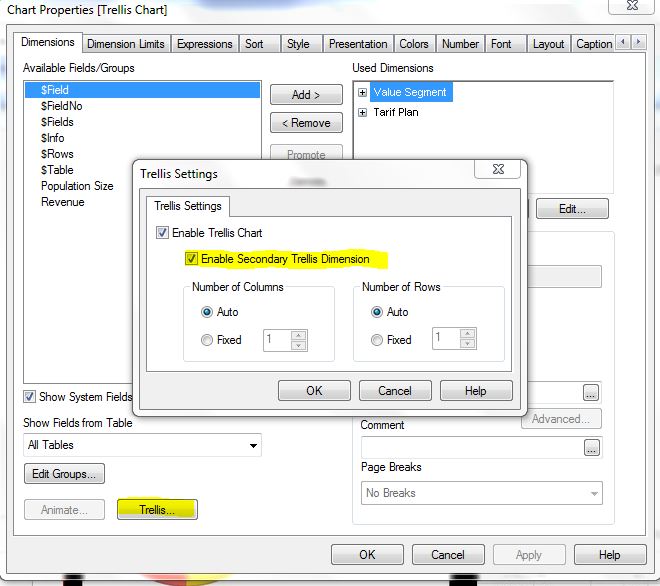
Task: Click Cancel in Chart Properties
Action: [x=448, y=555]
